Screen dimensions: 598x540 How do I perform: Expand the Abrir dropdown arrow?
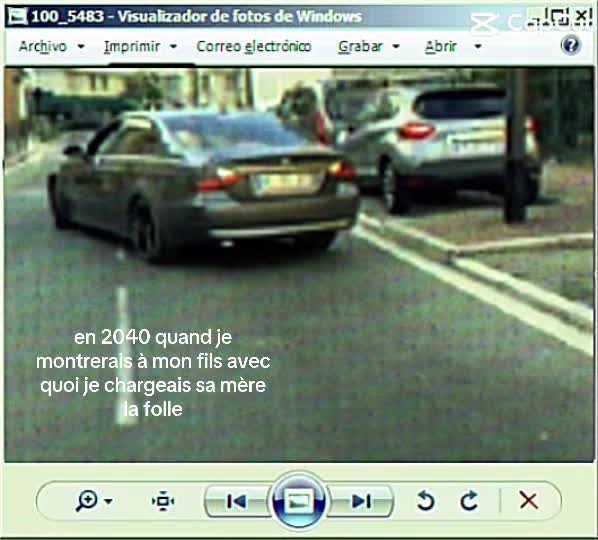coord(477,47)
